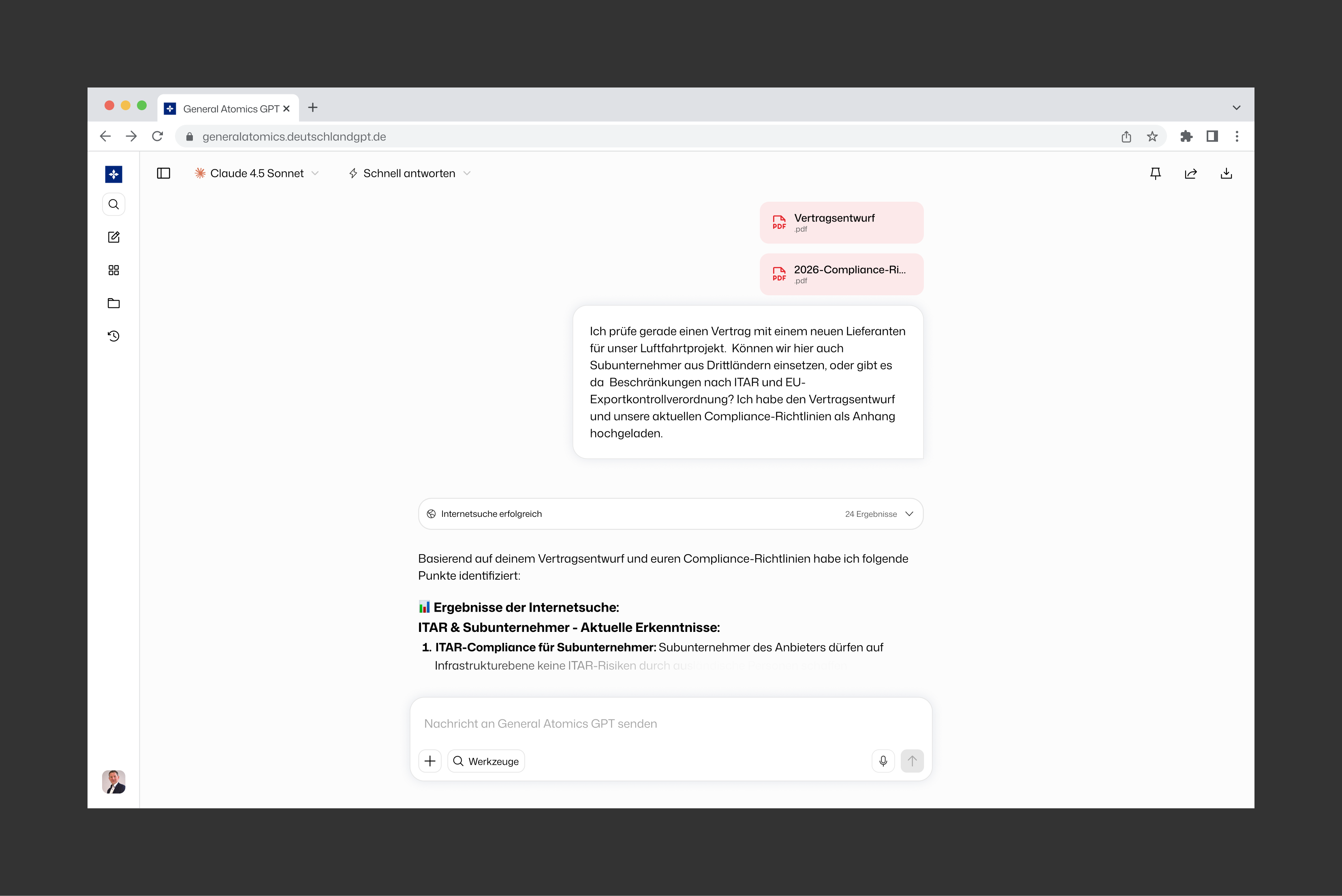
Task: Open the tab search chevron dropdown
Action: click(x=1236, y=108)
